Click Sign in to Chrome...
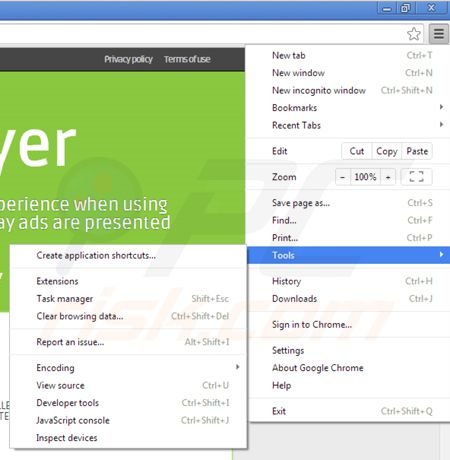This screenshot has height=460, width=450. 348,324
